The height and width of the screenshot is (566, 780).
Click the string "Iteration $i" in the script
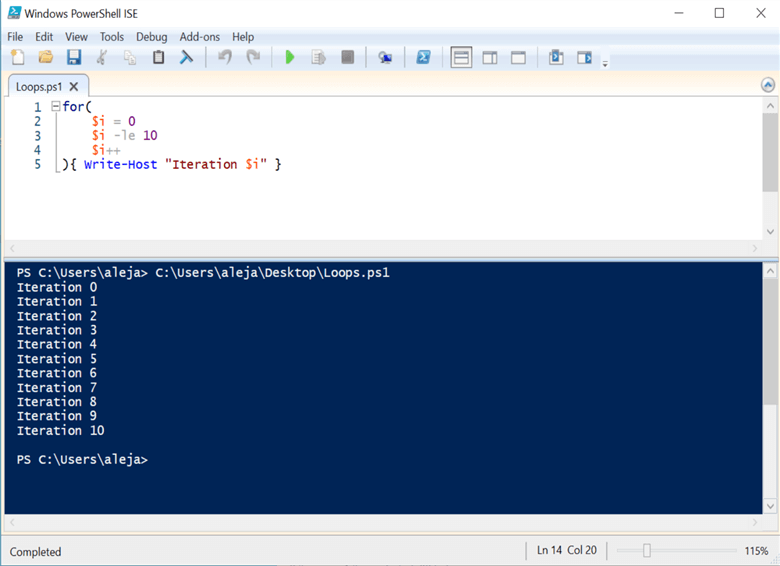[216, 164]
